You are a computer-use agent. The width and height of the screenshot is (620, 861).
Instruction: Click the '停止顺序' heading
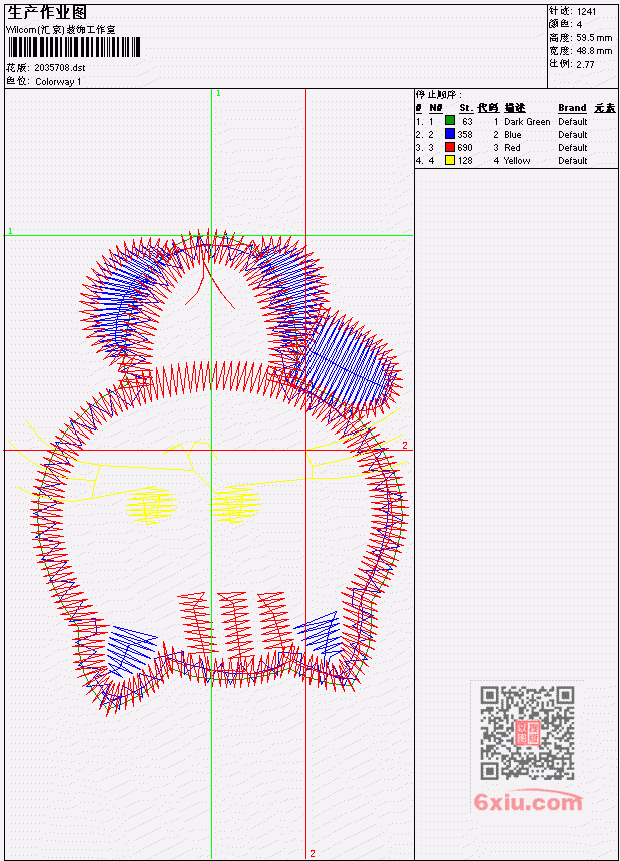pyautogui.click(x=439, y=95)
